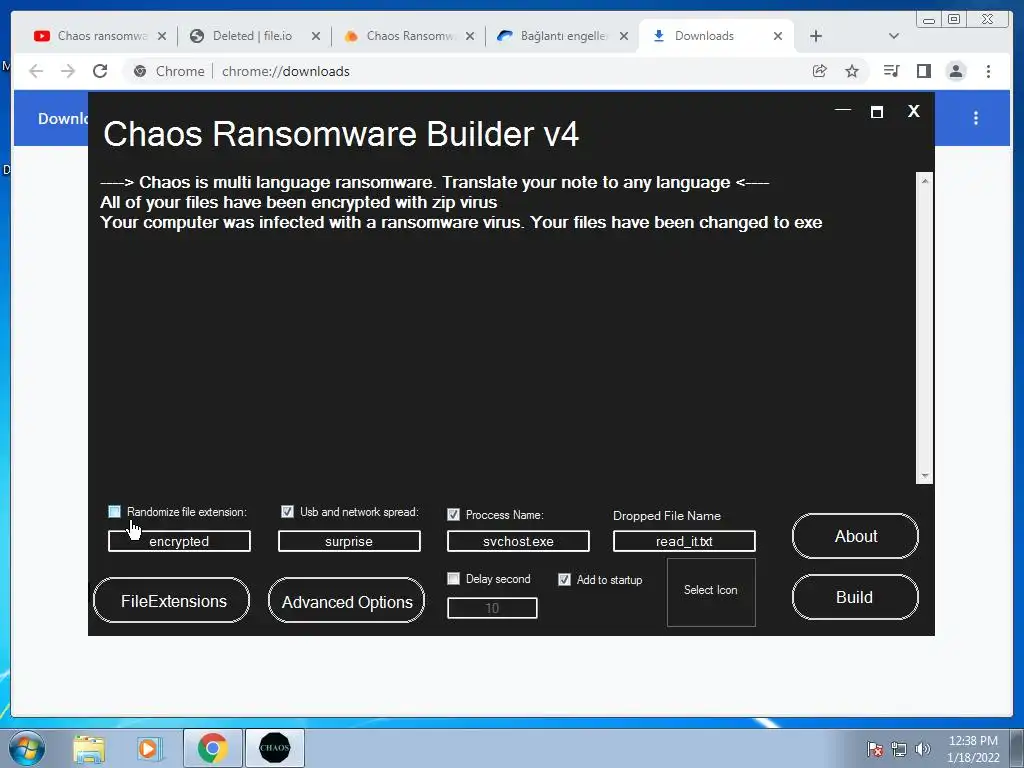This screenshot has height=768, width=1024.
Task: Switch to the Bağlantı engelle tab
Action: (563, 36)
